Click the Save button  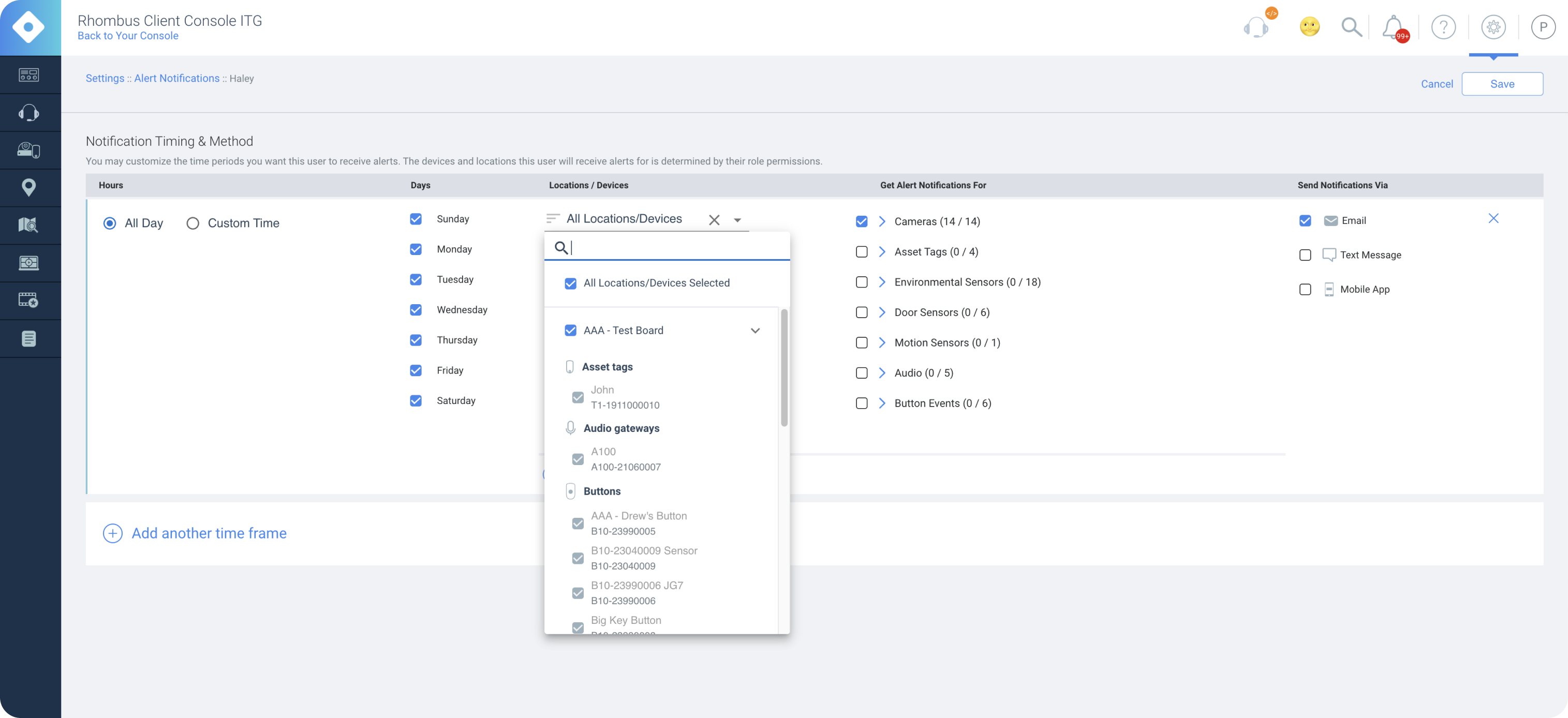(x=1502, y=84)
